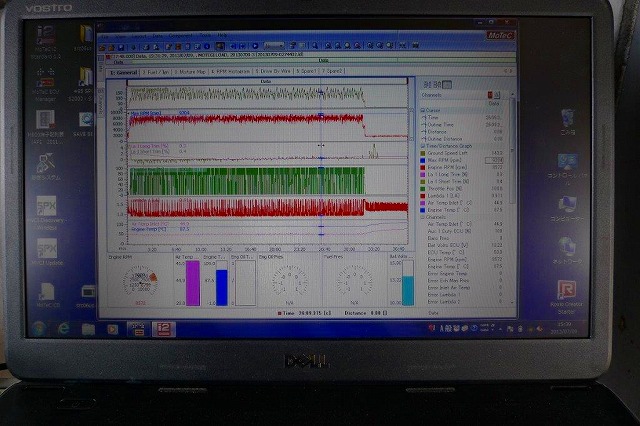The height and width of the screenshot is (426, 640).
Task: Click the Engine RPM dial gauge
Action: point(140,280)
